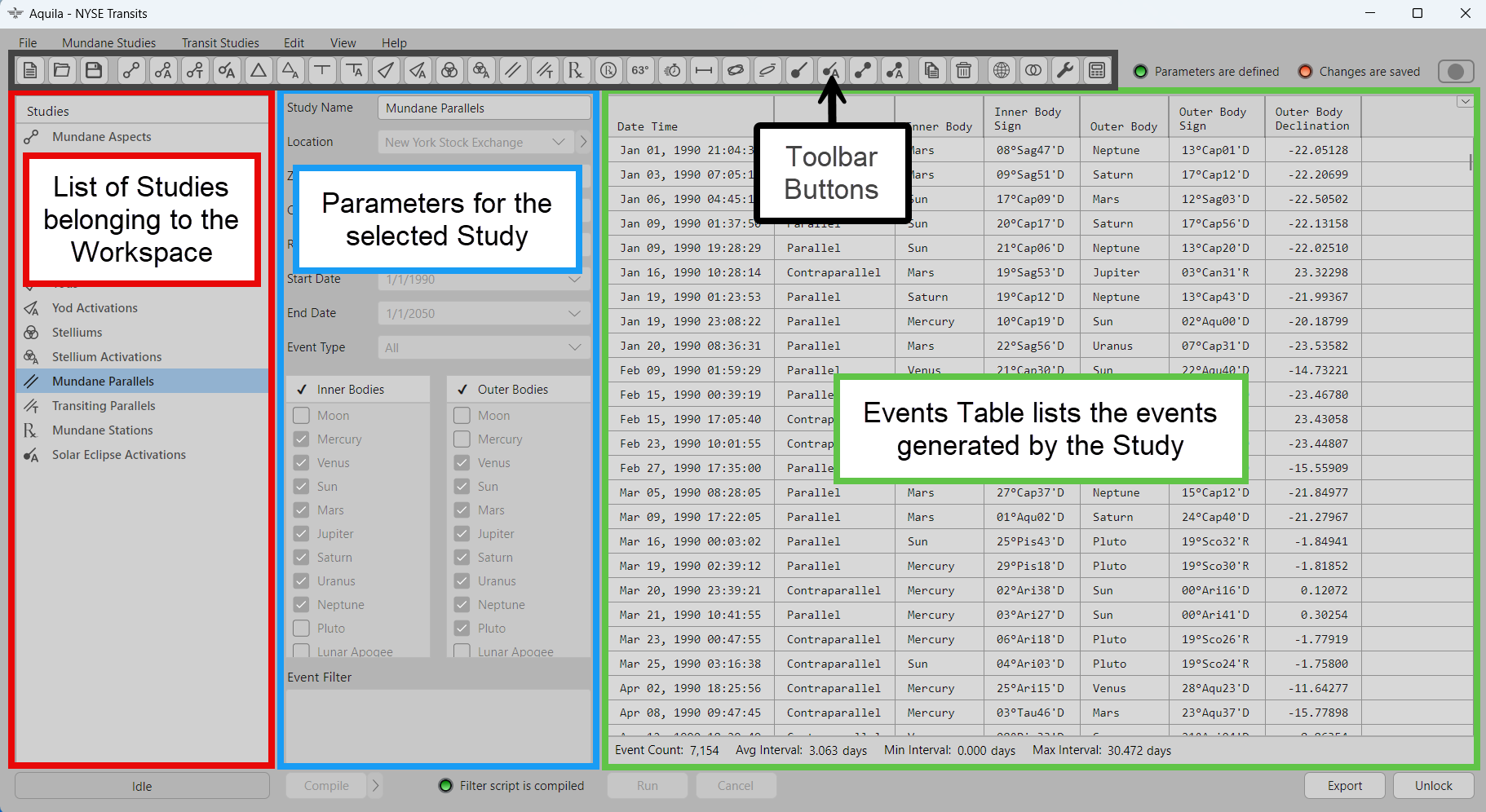Screen dimensions: 1486x812
Task: Toggle the Outer Bodies header checkbox
Action: (462, 390)
